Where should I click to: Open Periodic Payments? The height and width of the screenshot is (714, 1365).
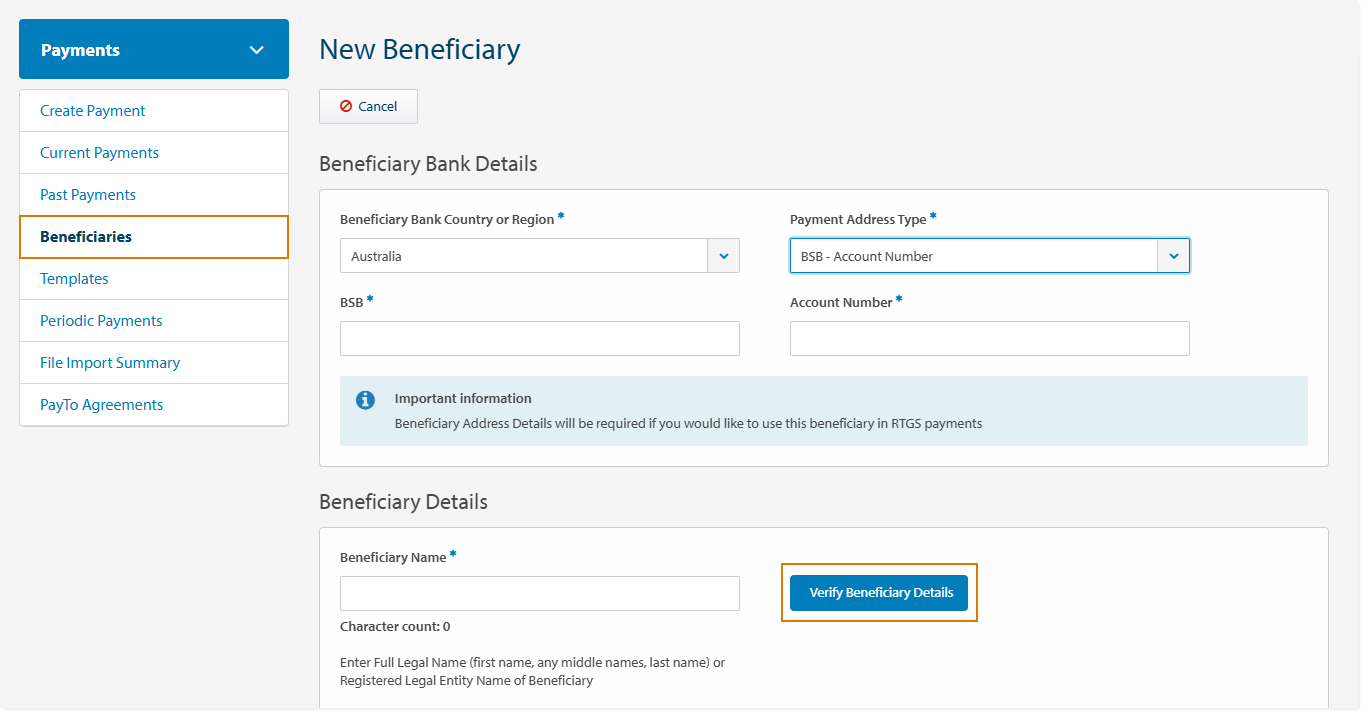click(x=100, y=320)
